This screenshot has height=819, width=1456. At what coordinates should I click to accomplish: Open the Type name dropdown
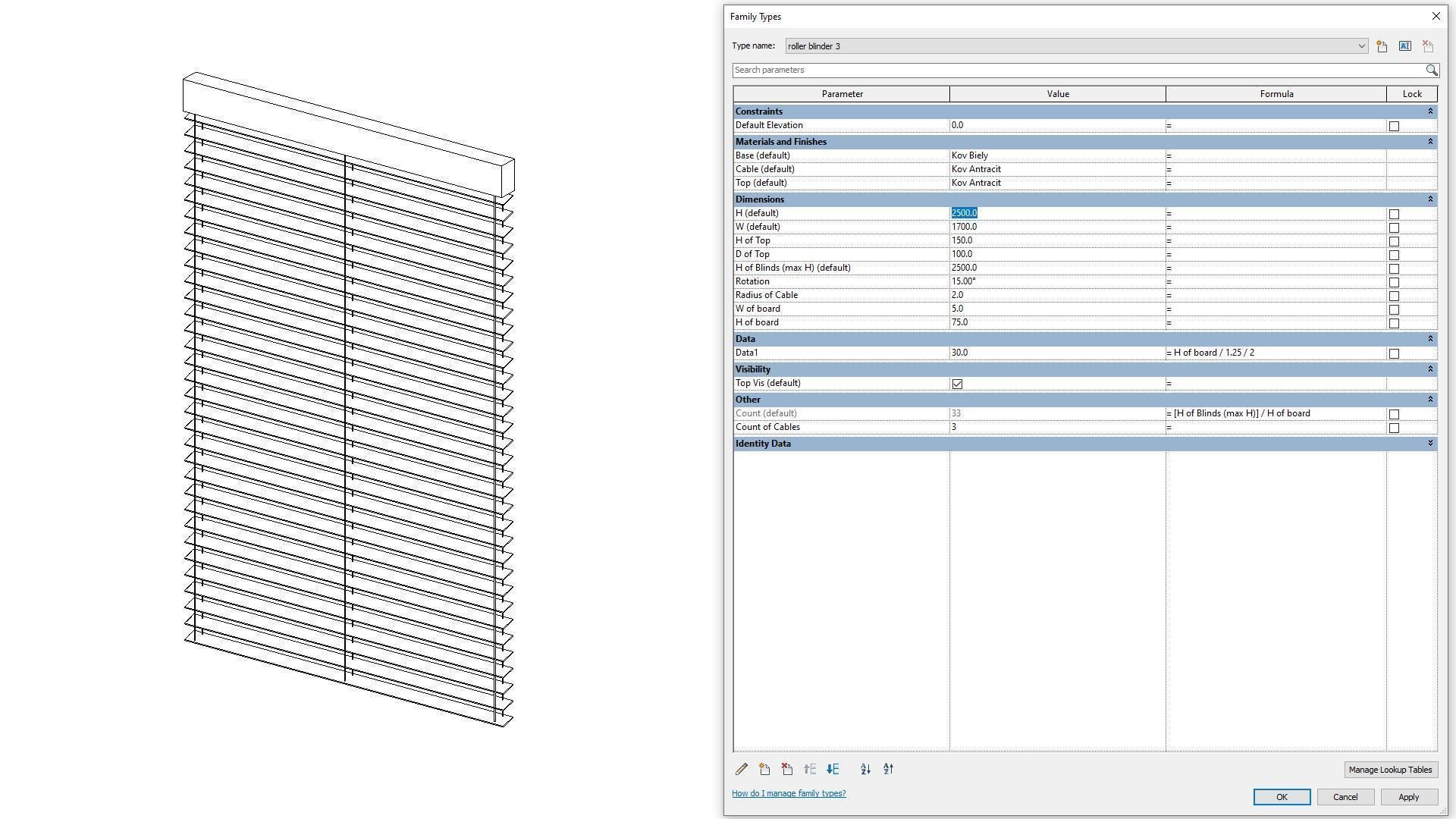[1361, 45]
